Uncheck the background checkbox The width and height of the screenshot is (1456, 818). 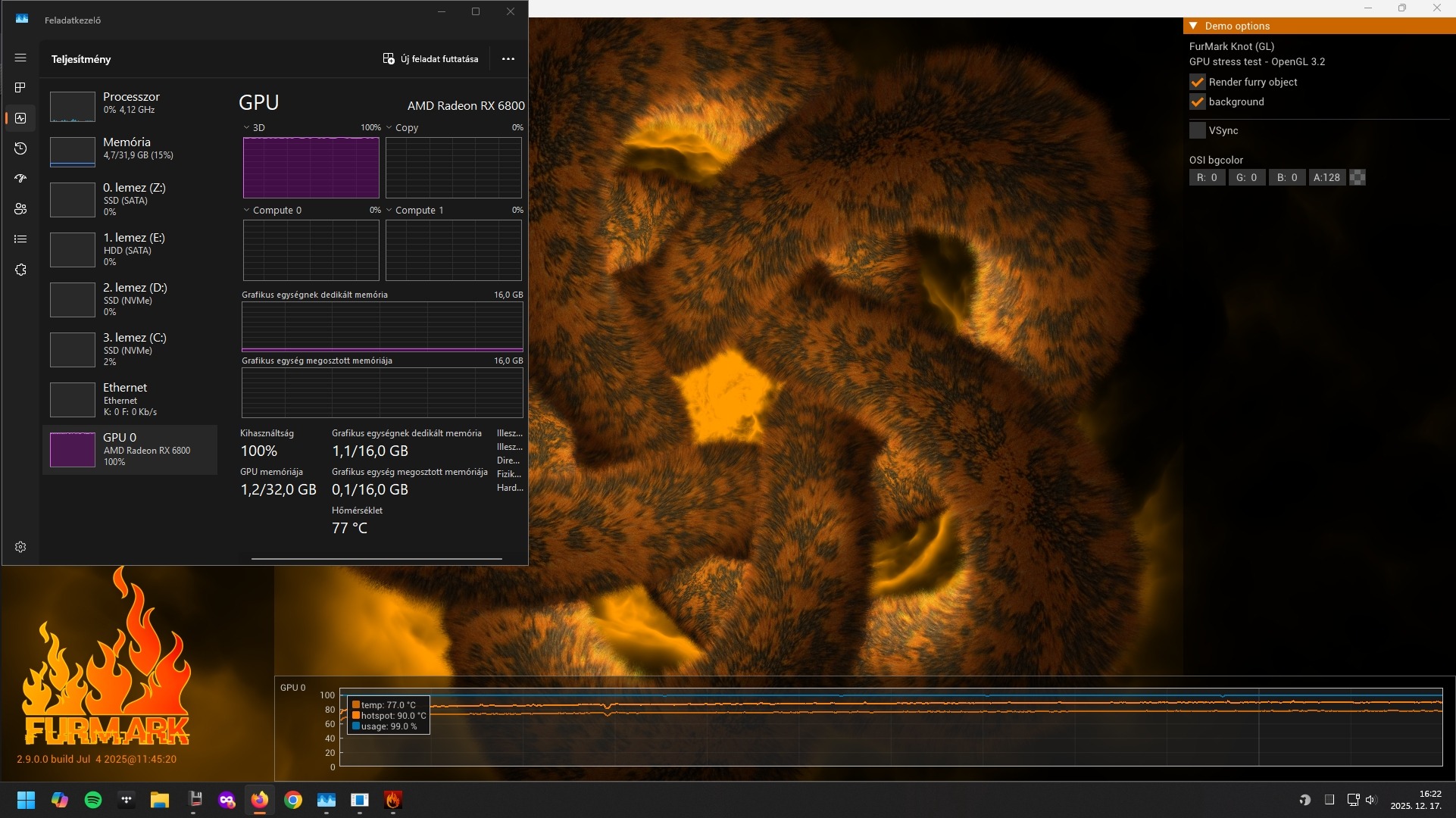(x=1198, y=101)
